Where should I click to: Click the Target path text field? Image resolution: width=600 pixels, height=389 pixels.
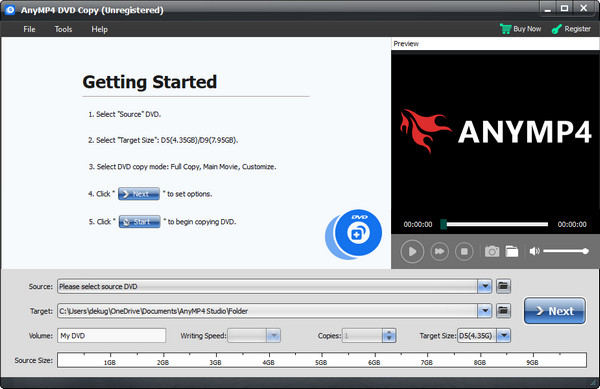coord(267,311)
